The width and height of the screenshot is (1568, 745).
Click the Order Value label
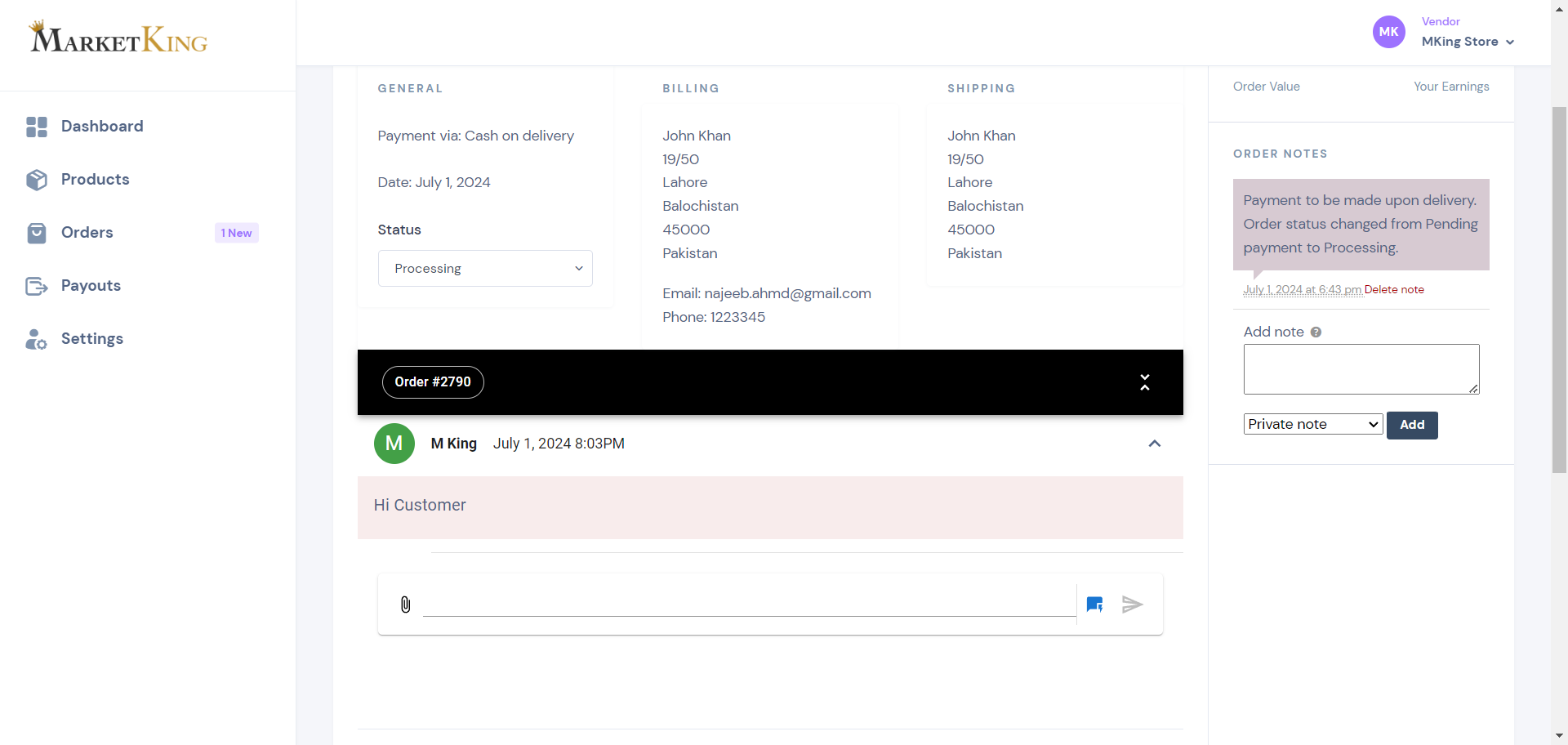pyautogui.click(x=1267, y=87)
